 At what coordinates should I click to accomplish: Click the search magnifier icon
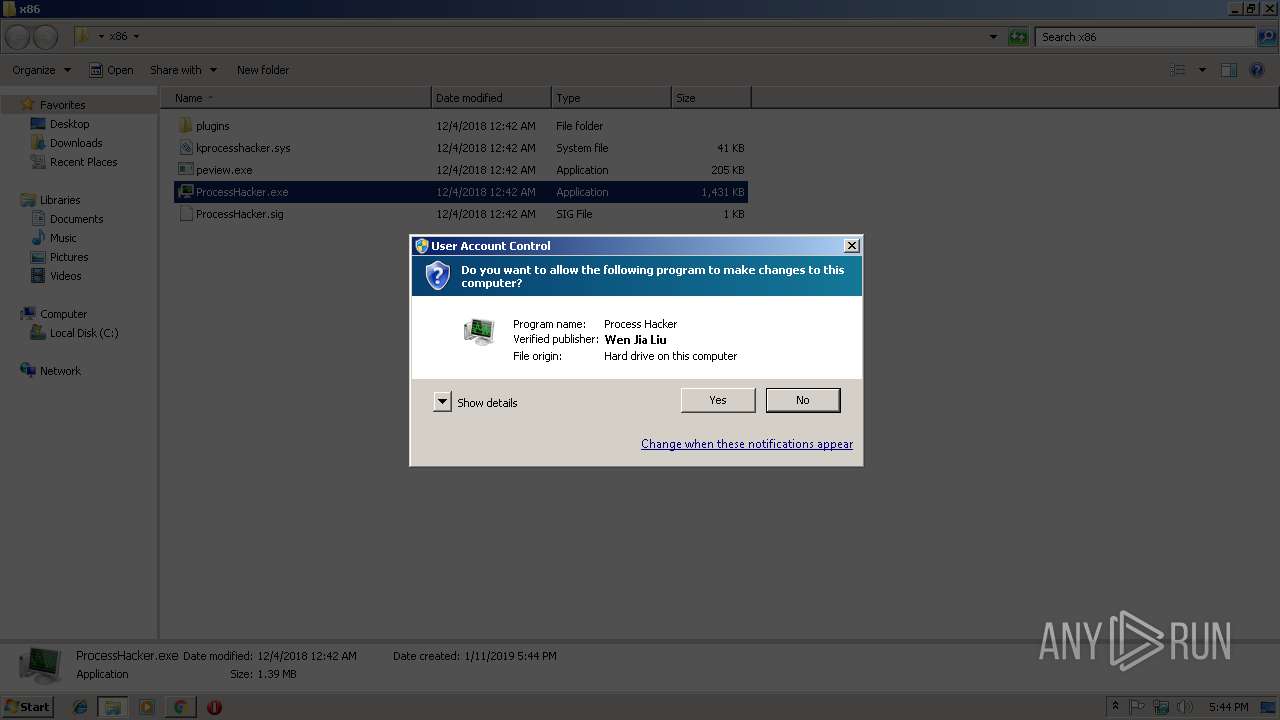1266,37
